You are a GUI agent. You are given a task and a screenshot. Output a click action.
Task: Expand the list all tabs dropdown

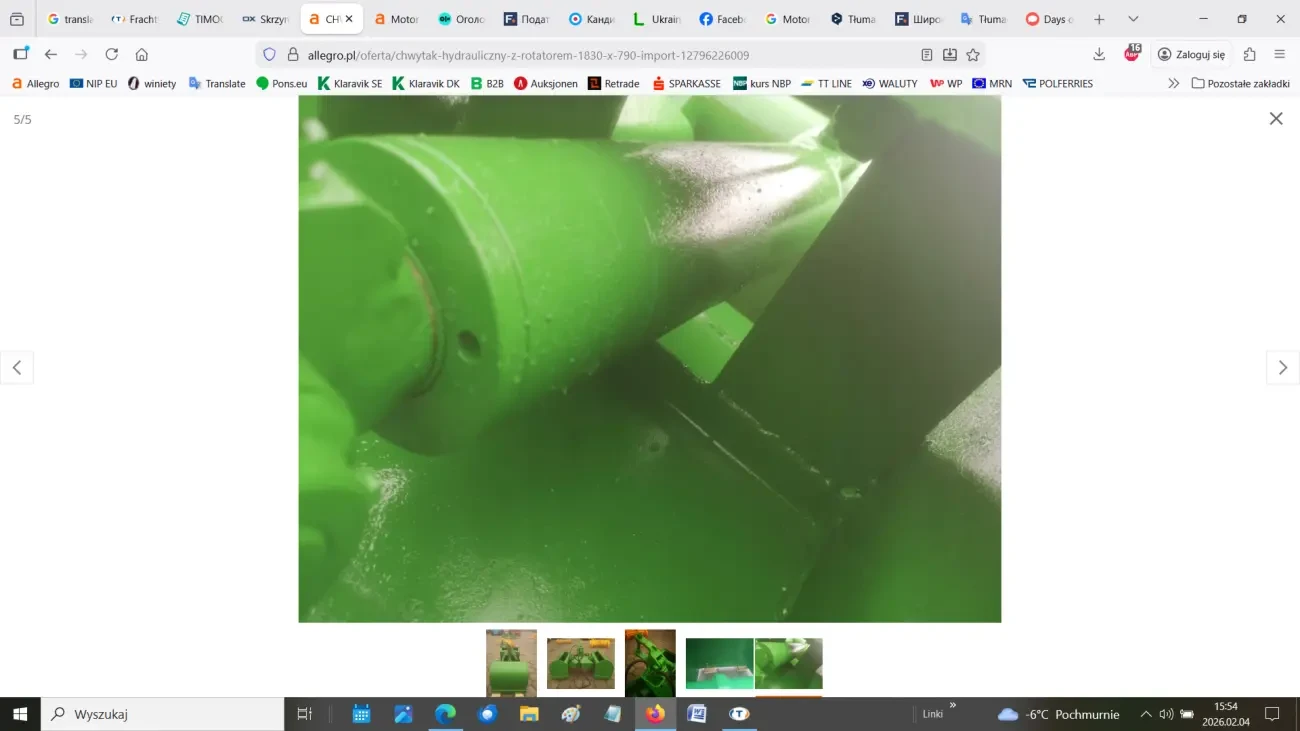point(1132,19)
